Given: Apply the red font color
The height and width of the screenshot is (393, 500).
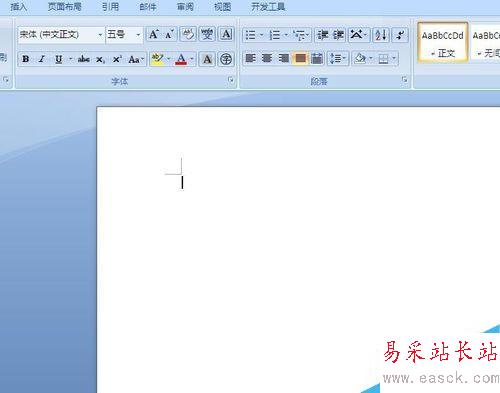Looking at the screenshot, I should [x=181, y=59].
